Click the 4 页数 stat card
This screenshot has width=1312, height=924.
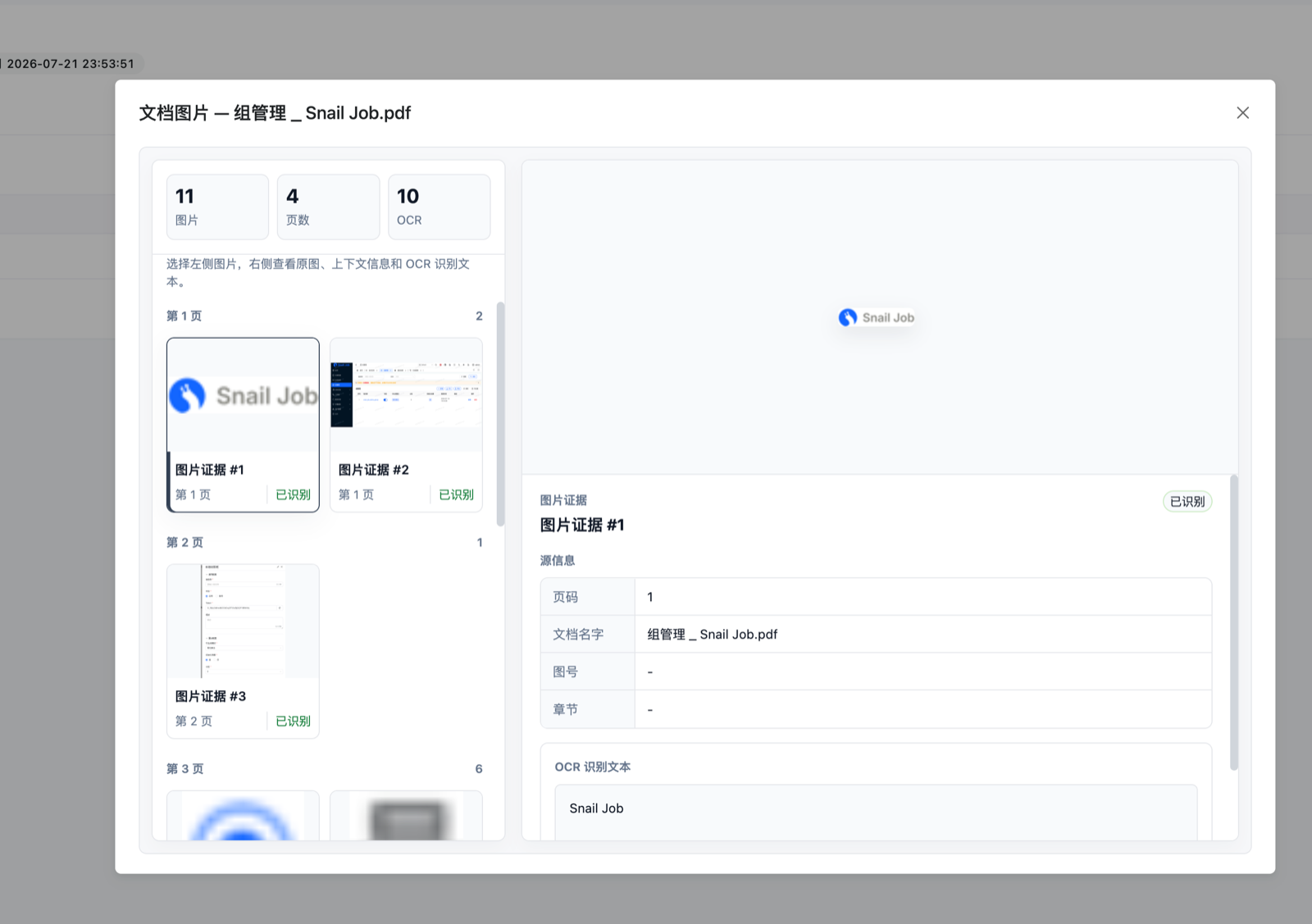tap(328, 207)
